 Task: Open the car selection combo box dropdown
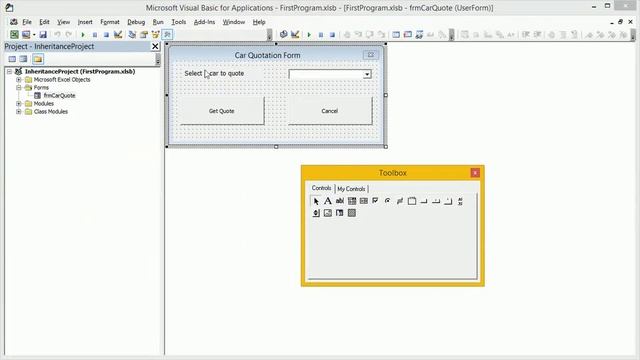coord(367,74)
